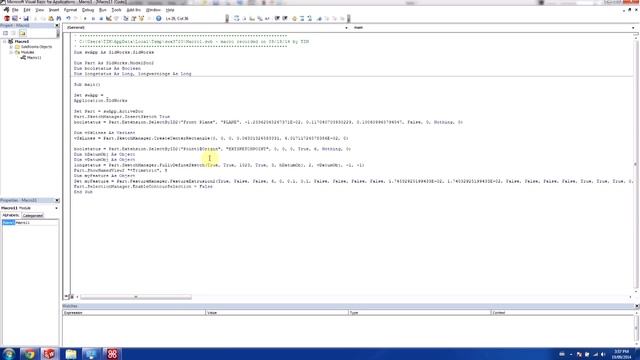Image resolution: width=640 pixels, height=360 pixels.
Task: Click the Find binoculars icon
Action: (x=59, y=18)
